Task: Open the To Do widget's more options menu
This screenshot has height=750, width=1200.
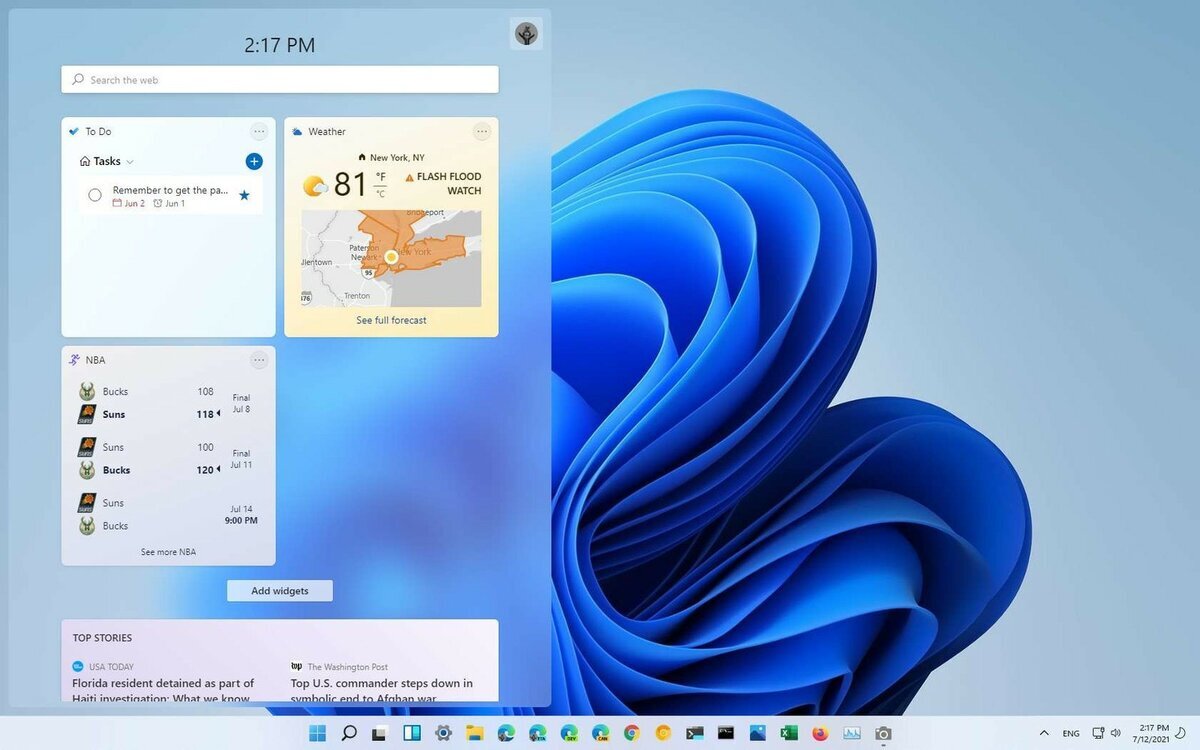Action: (x=259, y=131)
